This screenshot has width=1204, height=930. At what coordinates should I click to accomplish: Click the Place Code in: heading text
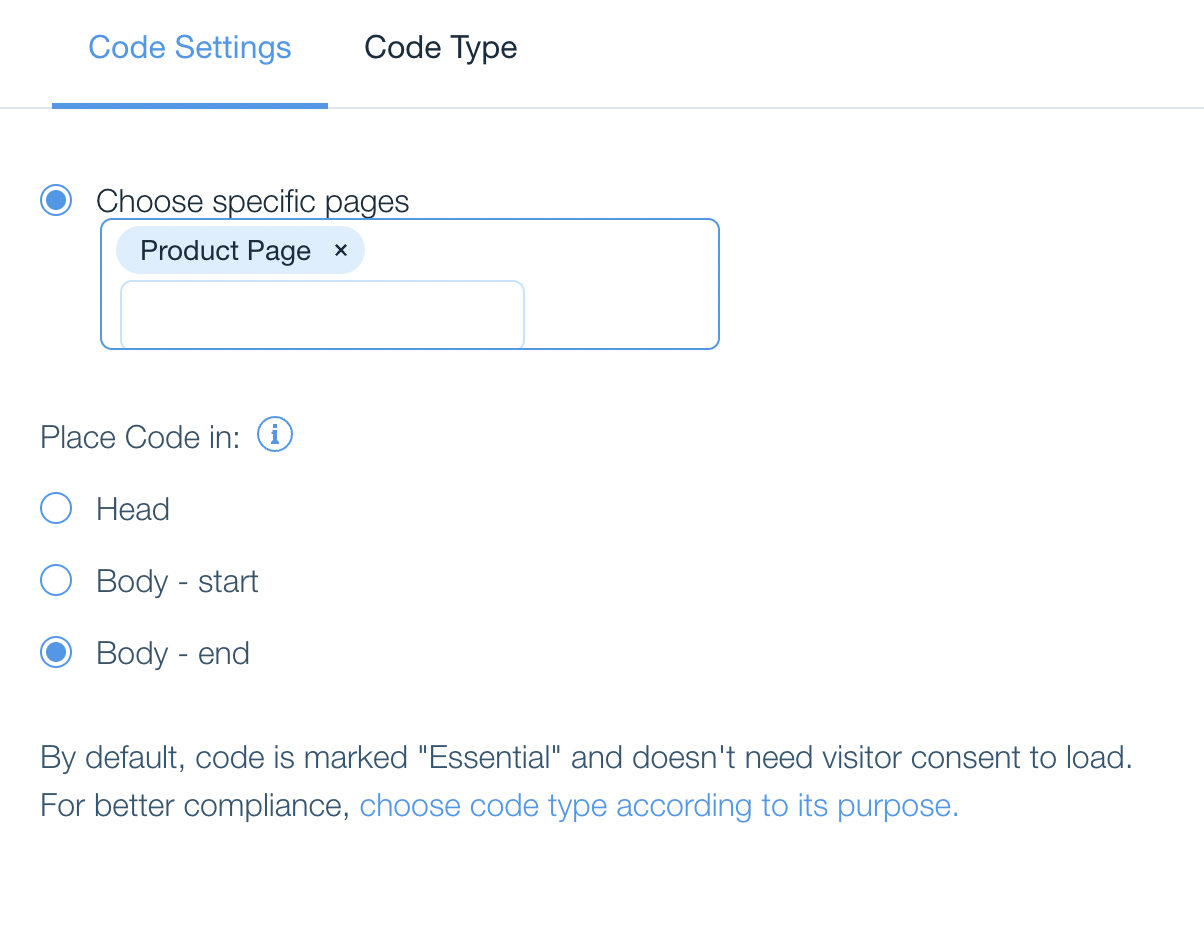tap(140, 437)
